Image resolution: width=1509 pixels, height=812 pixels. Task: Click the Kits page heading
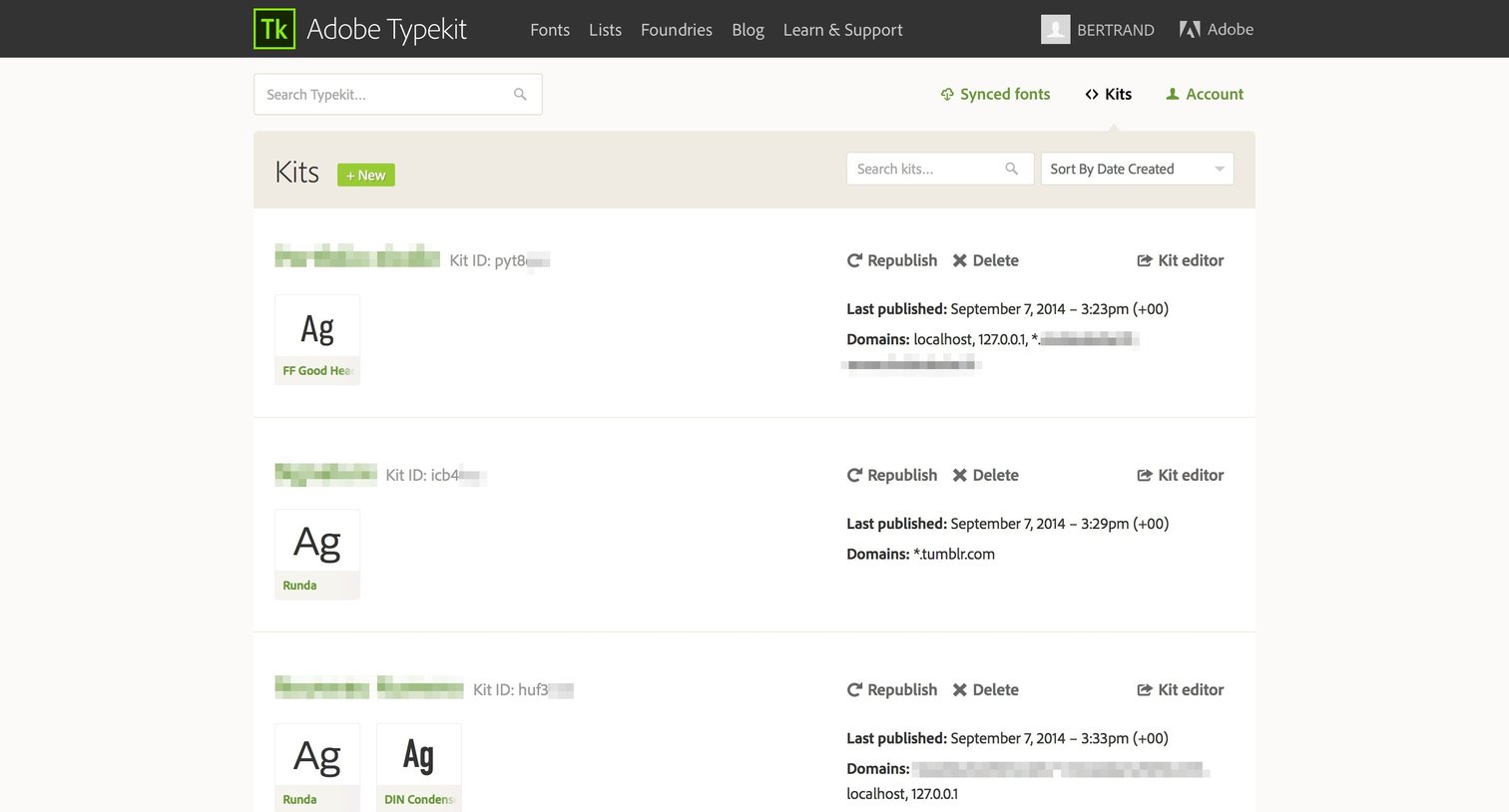coord(297,172)
